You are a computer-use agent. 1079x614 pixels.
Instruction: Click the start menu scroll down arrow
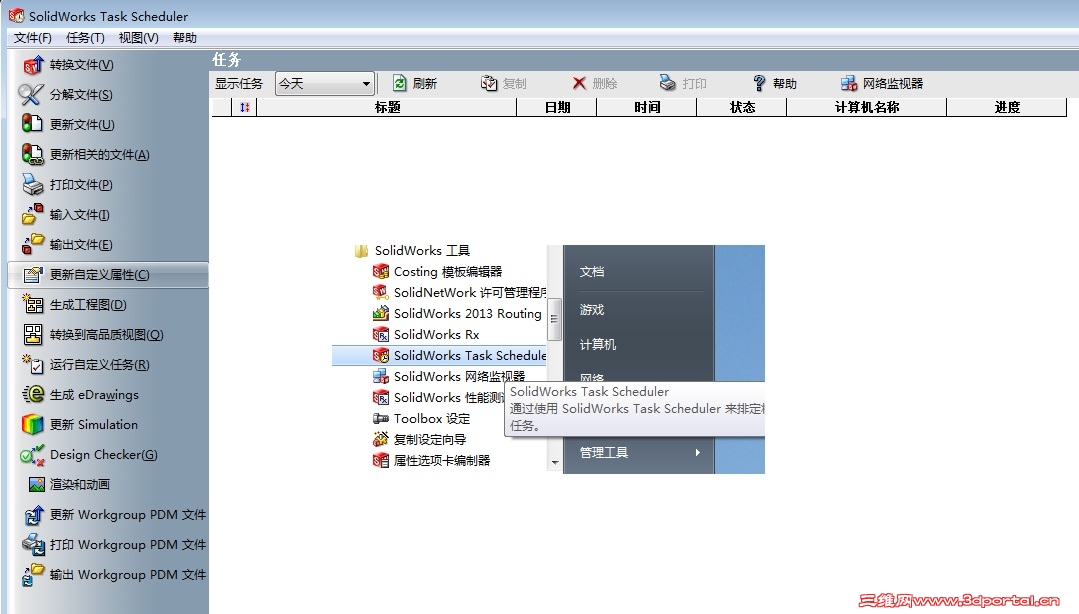click(555, 463)
